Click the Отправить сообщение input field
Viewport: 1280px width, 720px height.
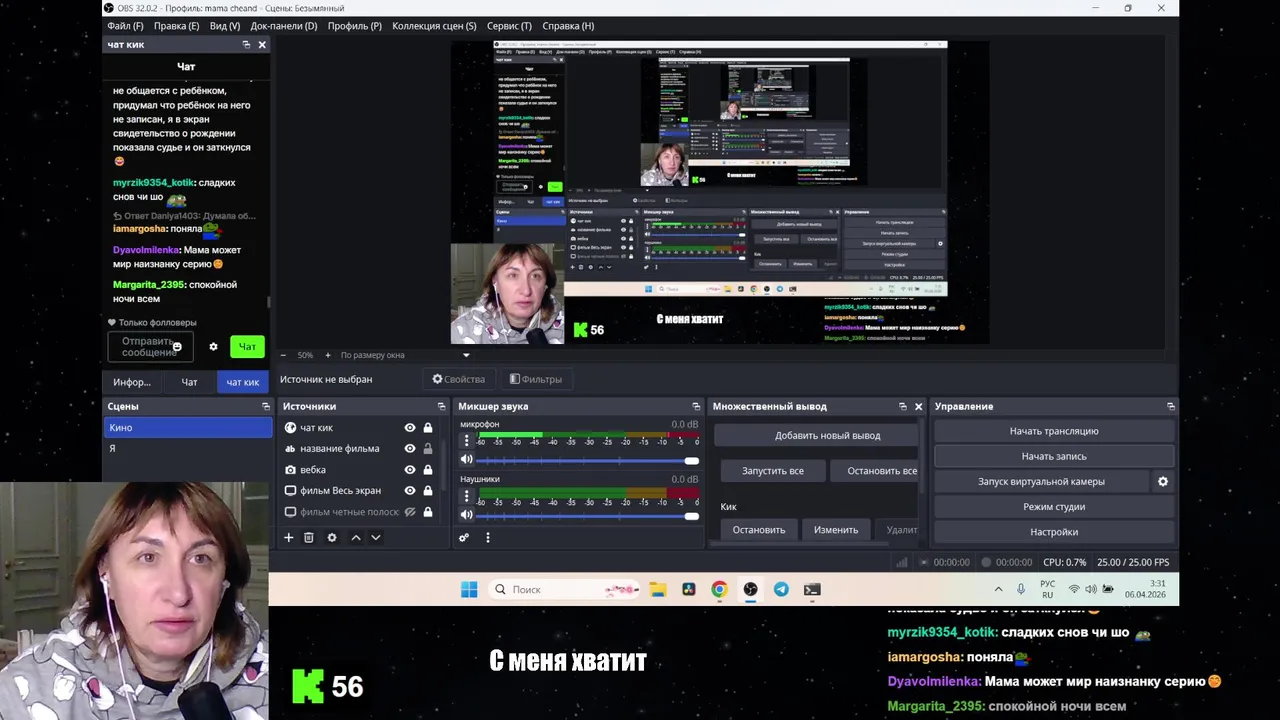[150, 347]
